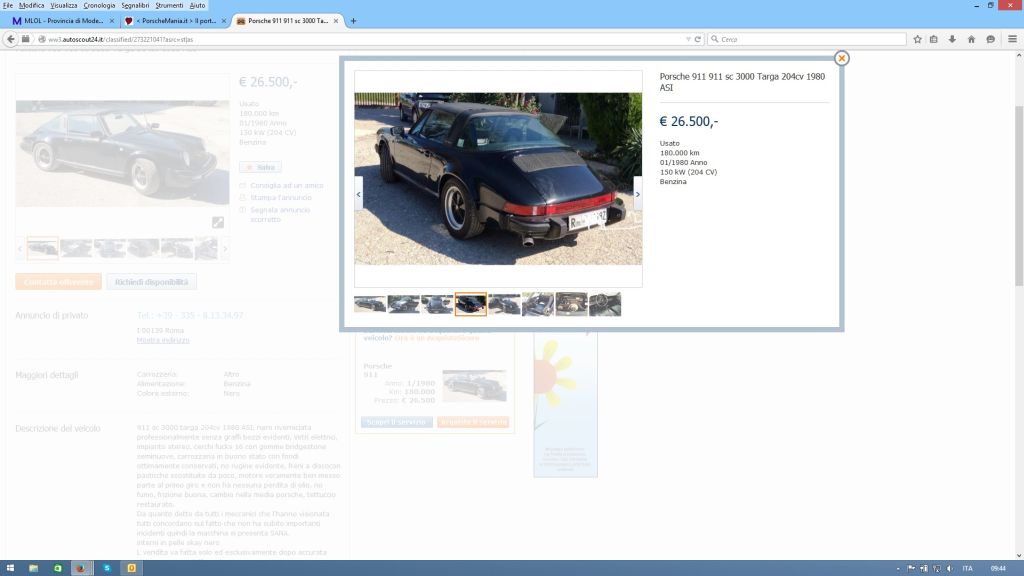Open the chat bubble toolbar icon
Screen dimensions: 1024x576
991,39
